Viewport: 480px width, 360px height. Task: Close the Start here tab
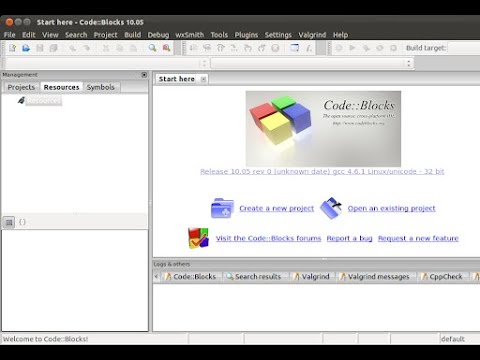[x=203, y=79]
